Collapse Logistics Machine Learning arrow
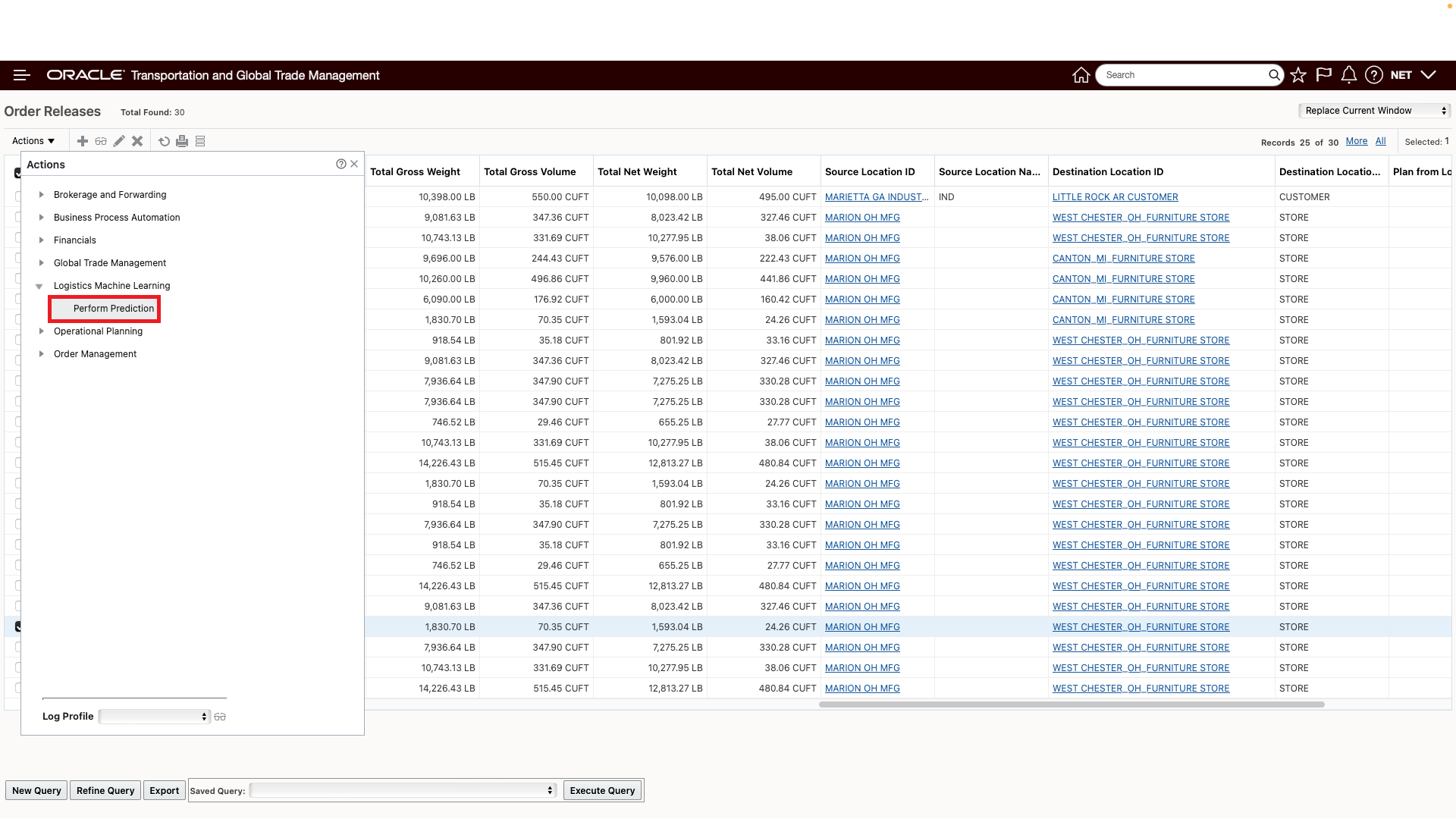 [x=39, y=287]
